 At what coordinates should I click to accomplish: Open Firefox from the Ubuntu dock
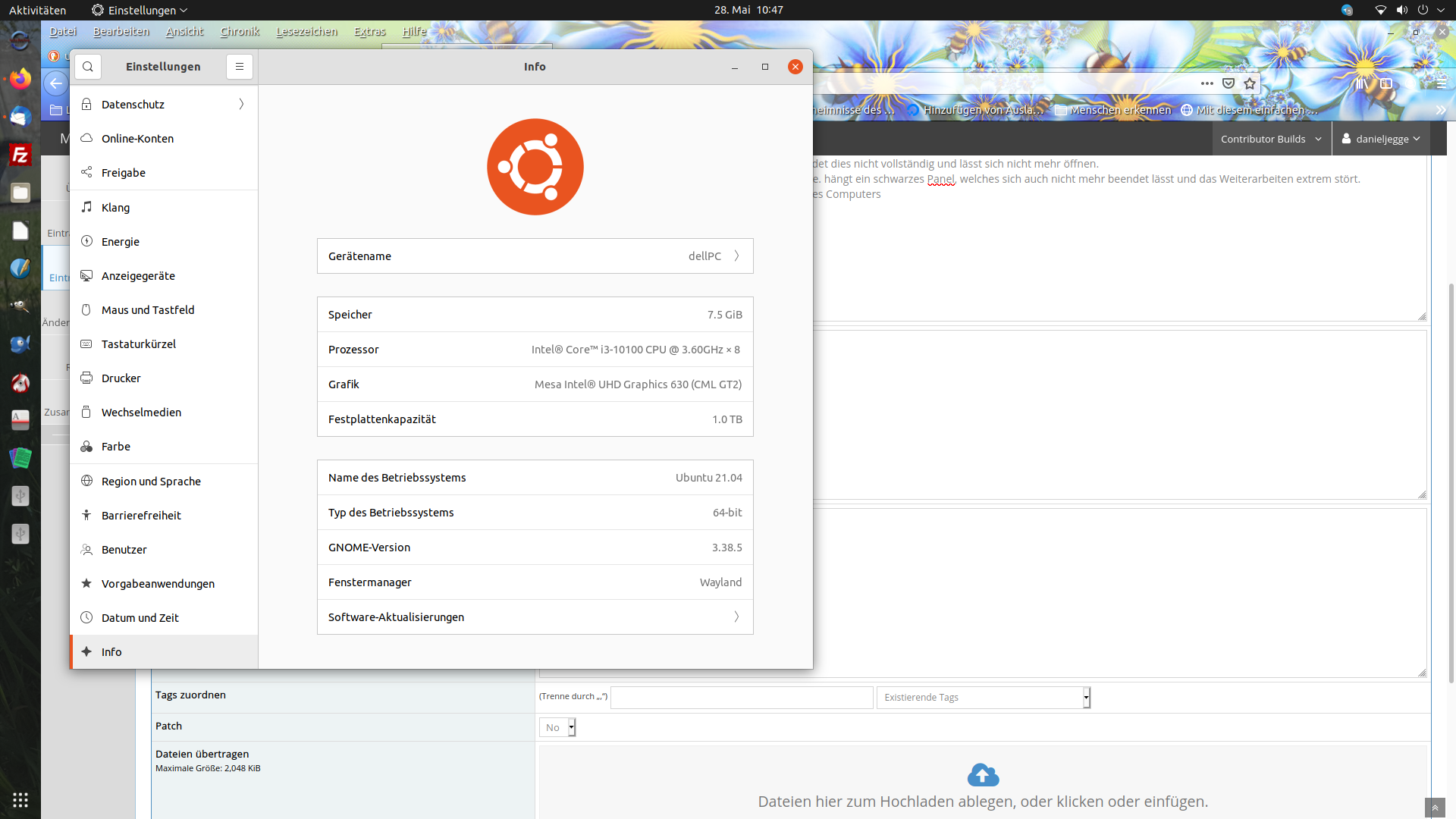coord(20,78)
